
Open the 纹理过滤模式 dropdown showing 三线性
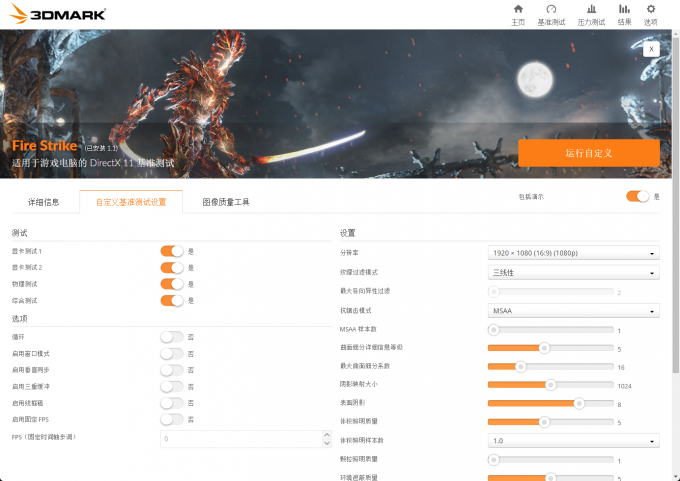click(573, 272)
